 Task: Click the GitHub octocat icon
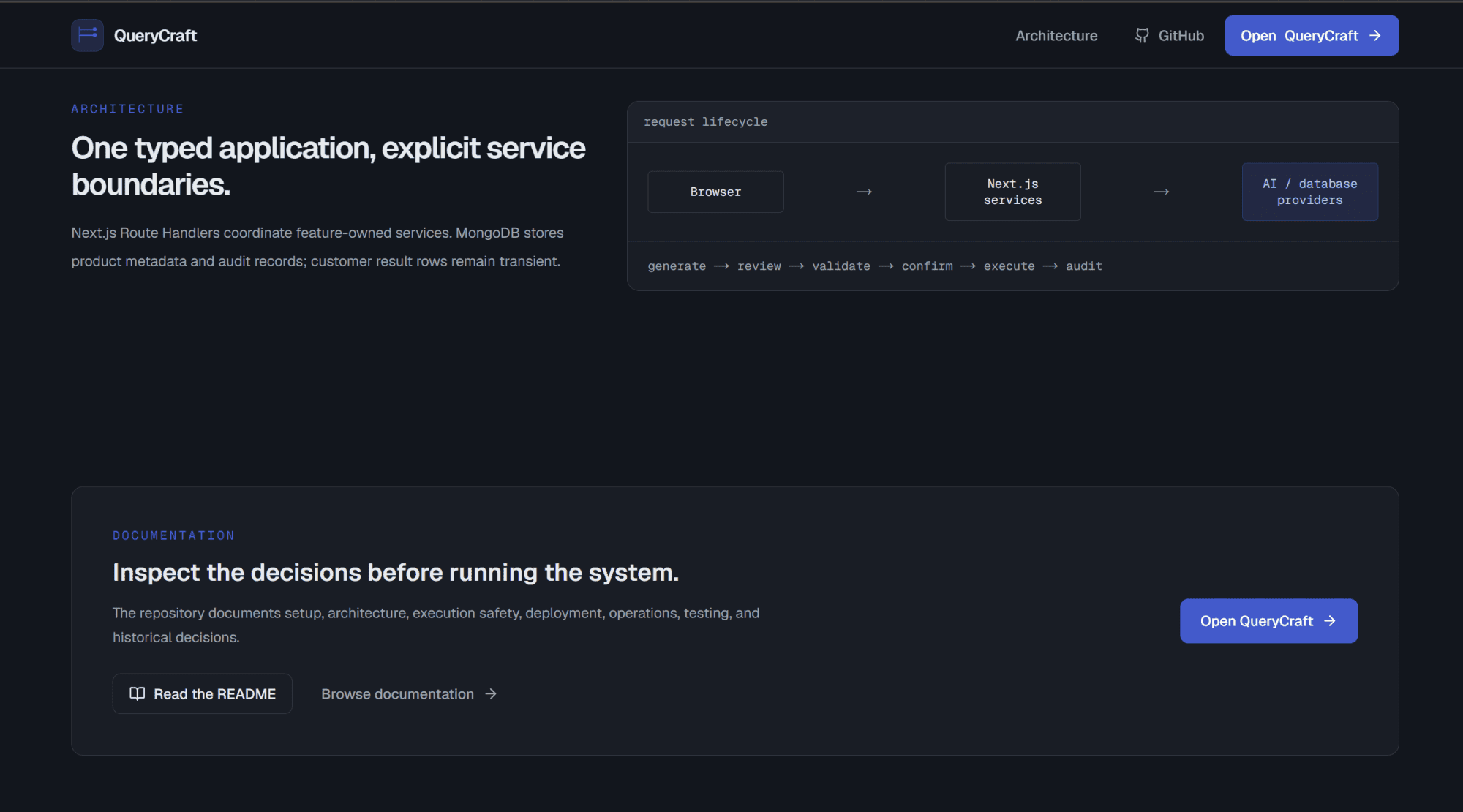[1142, 35]
